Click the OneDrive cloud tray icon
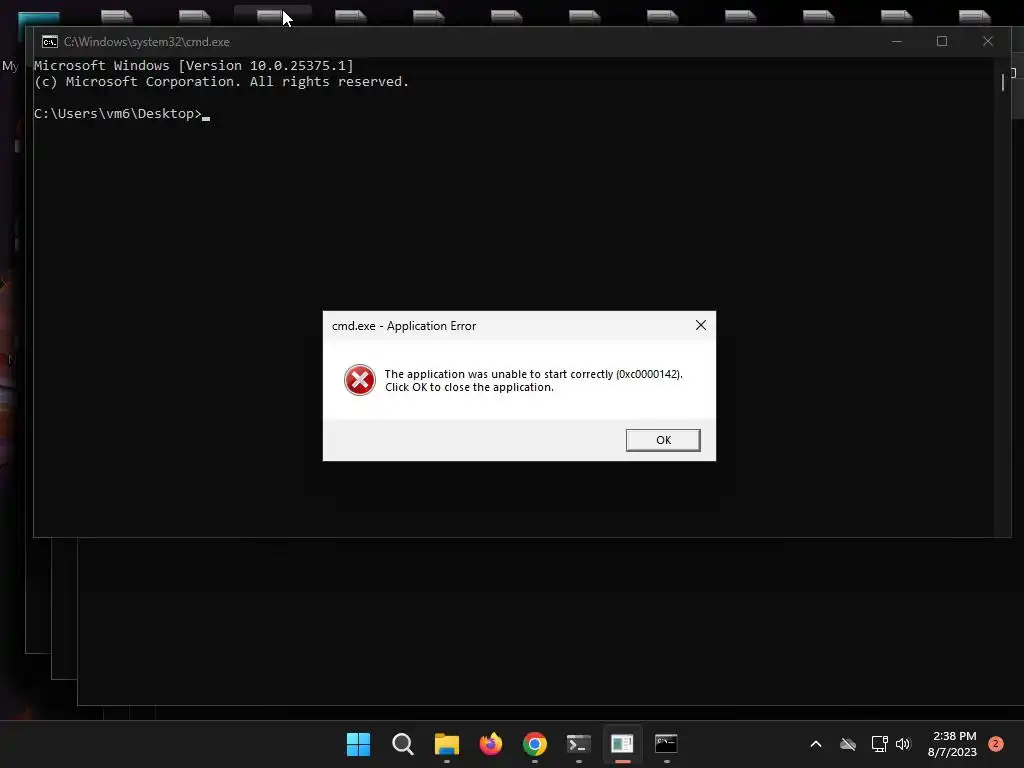The width and height of the screenshot is (1024, 768). tap(848, 744)
